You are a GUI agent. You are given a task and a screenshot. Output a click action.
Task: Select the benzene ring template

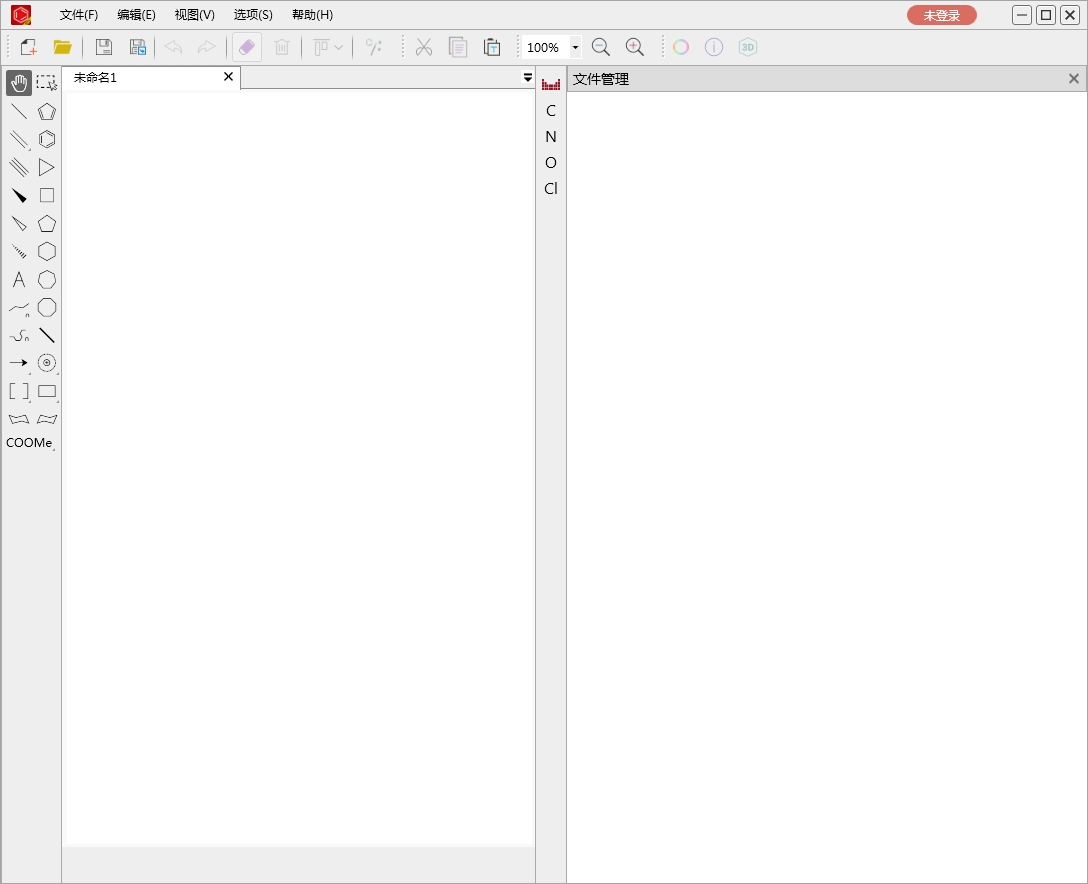pyautogui.click(x=46, y=139)
